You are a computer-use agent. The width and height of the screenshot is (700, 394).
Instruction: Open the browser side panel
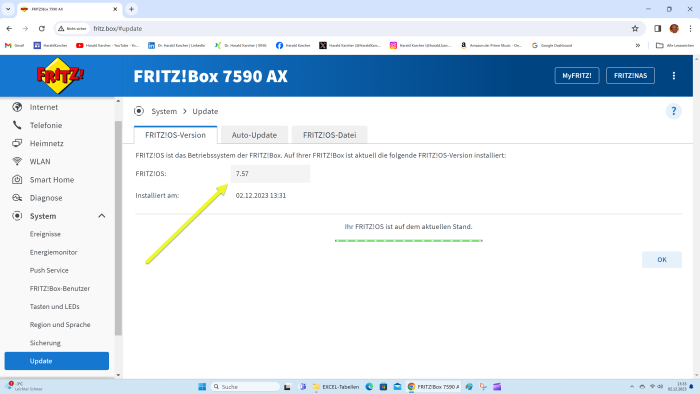click(x=658, y=29)
